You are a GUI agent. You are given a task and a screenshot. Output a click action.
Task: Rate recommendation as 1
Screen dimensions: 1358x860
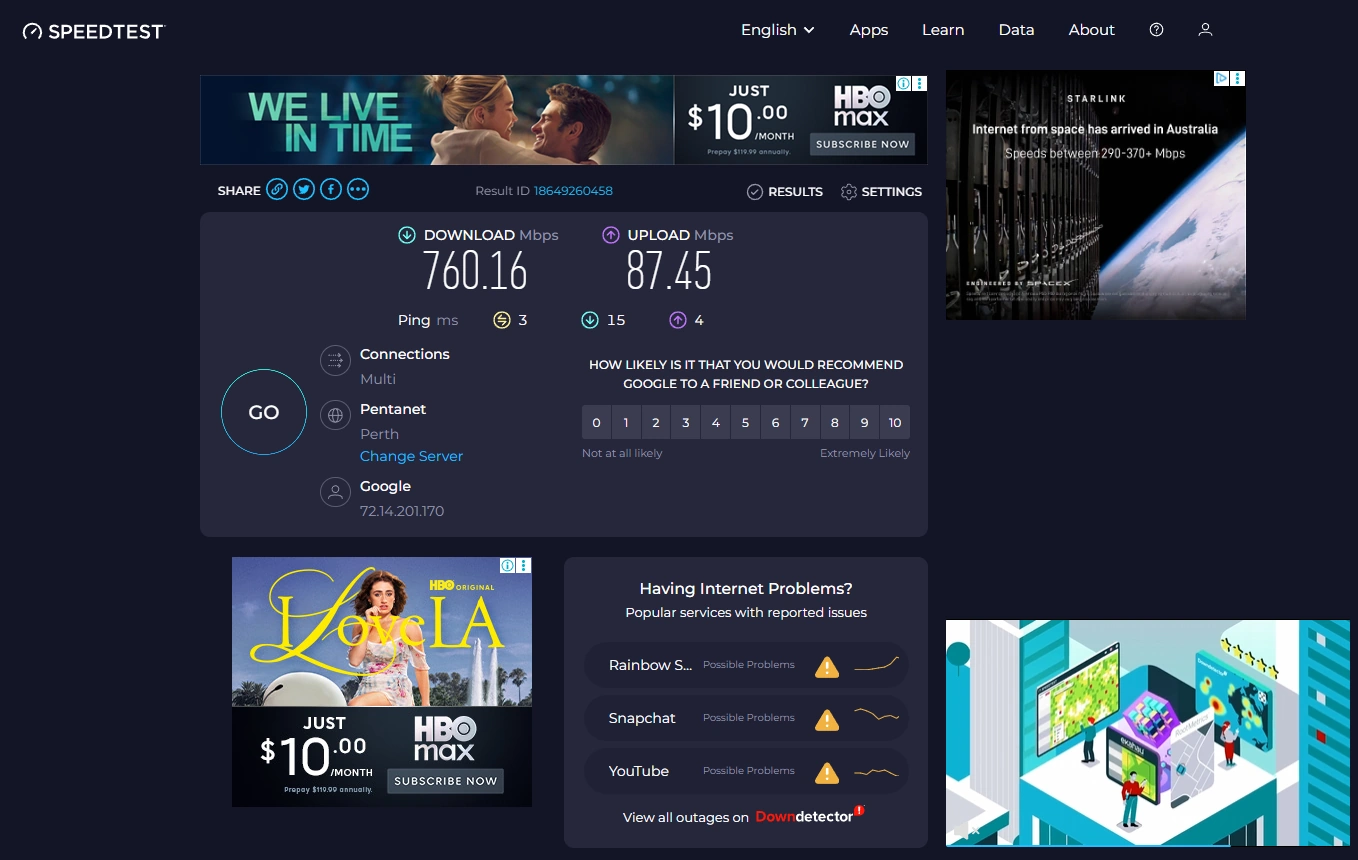tap(626, 422)
